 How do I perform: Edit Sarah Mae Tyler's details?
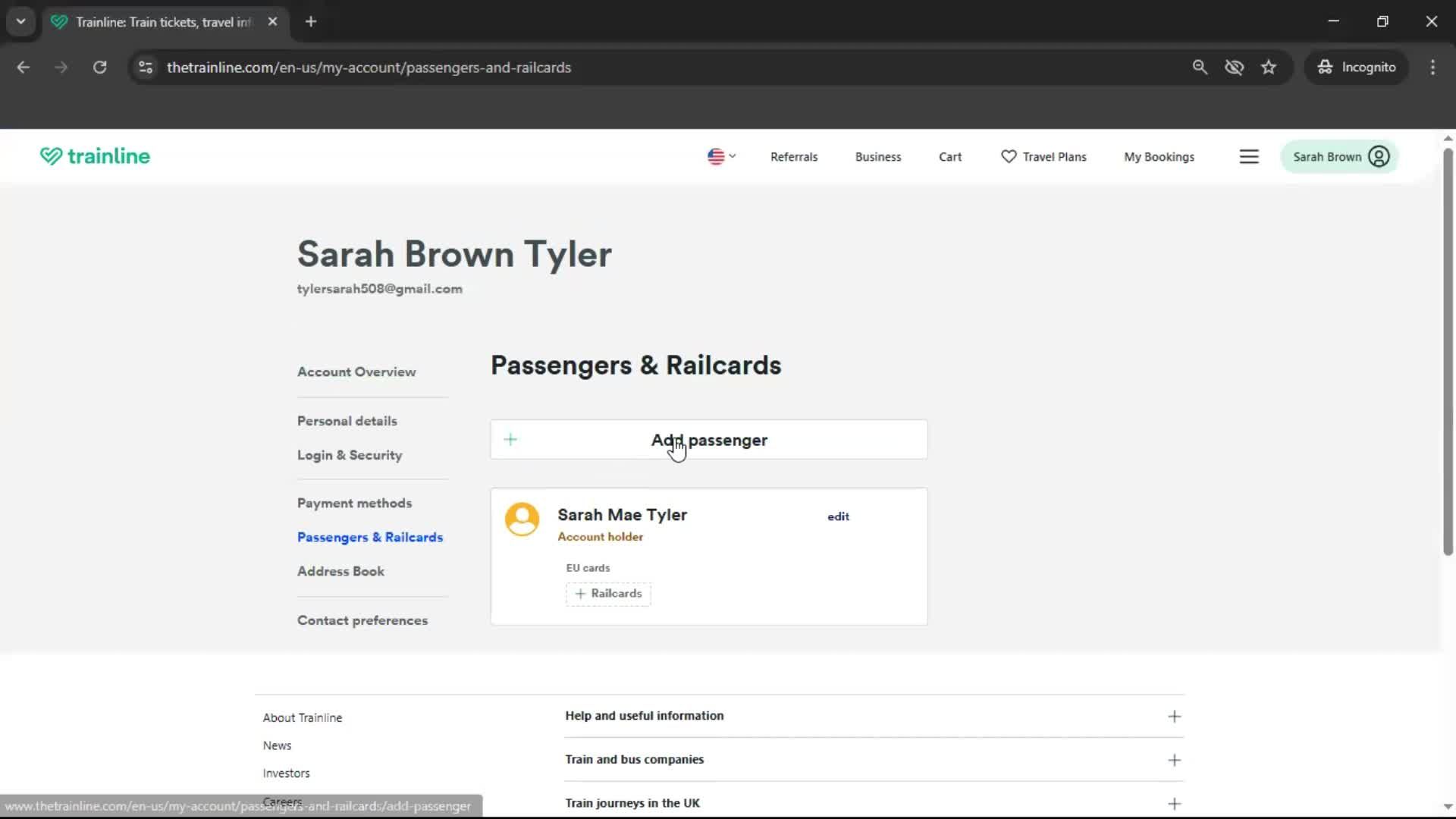(x=838, y=516)
